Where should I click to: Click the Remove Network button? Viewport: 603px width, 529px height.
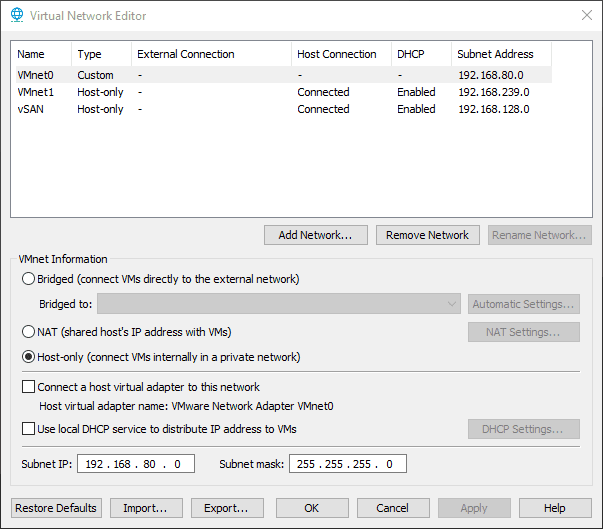(428, 235)
